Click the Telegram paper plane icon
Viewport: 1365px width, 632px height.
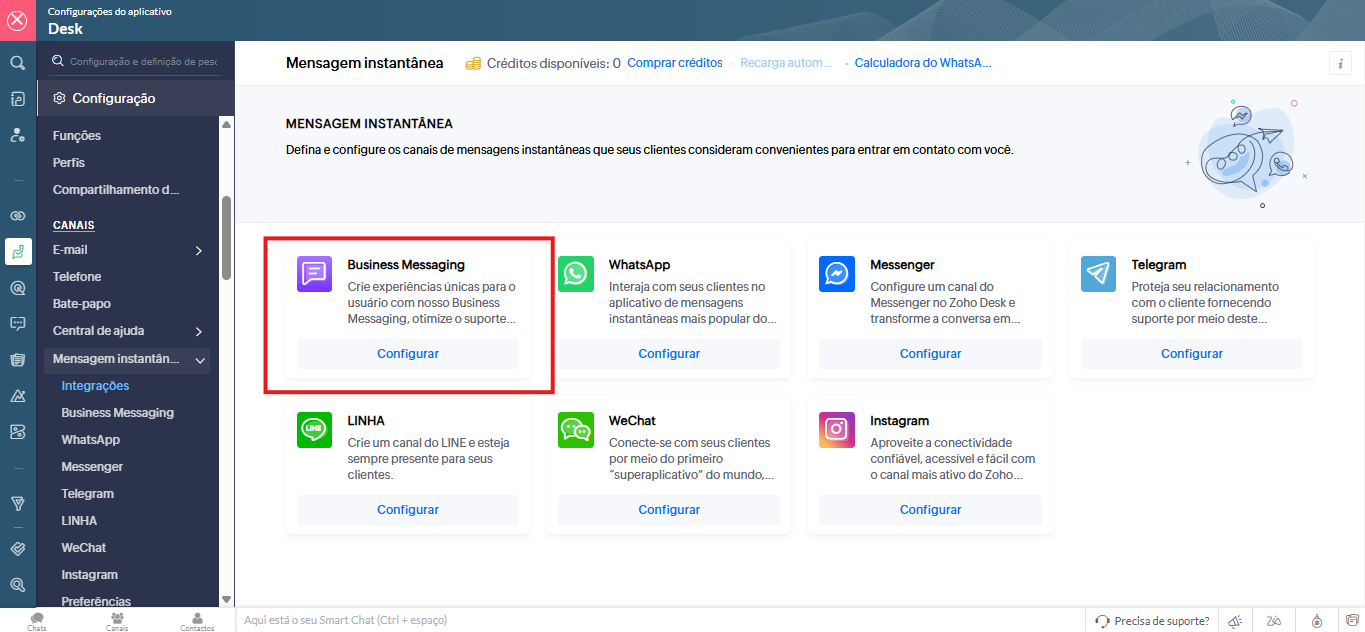pos(1098,274)
